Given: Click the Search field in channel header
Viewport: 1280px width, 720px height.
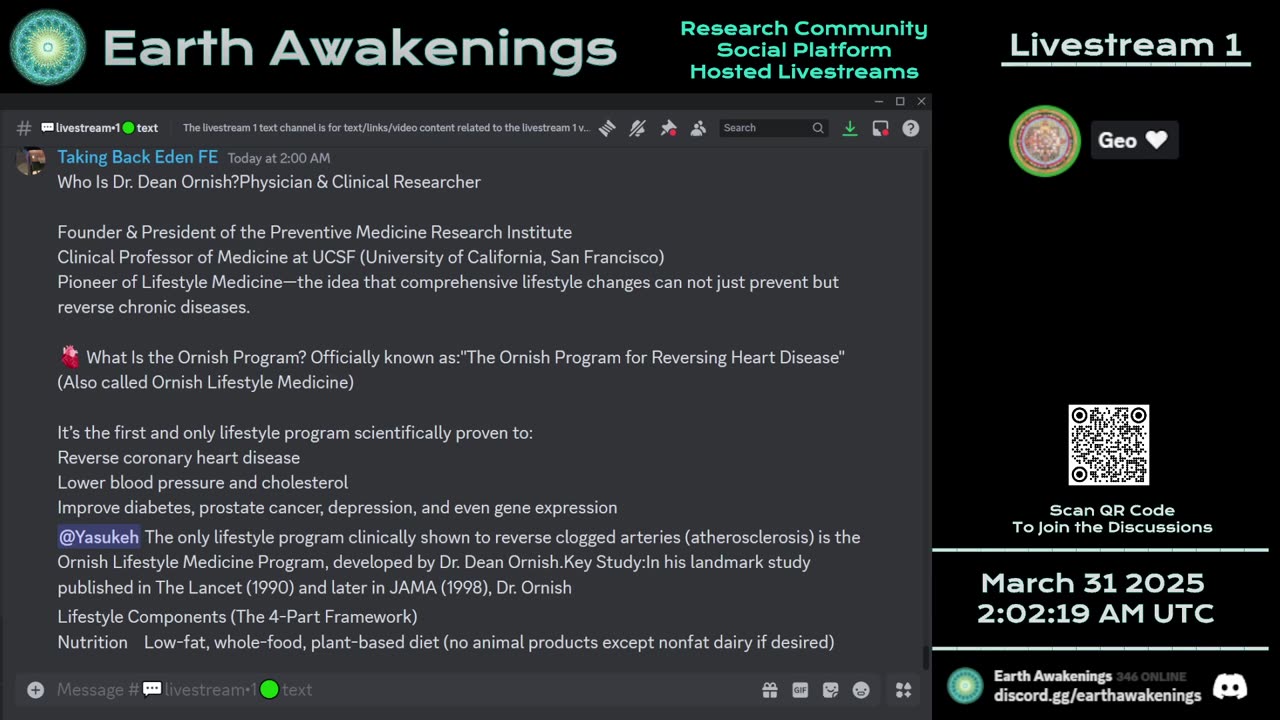Looking at the screenshot, I should coord(773,128).
